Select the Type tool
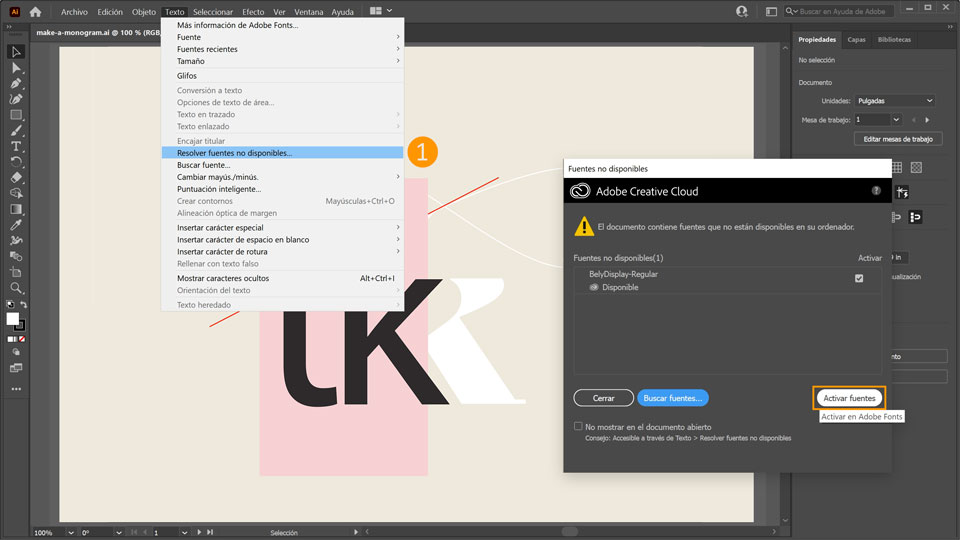960x540 pixels. (17, 146)
